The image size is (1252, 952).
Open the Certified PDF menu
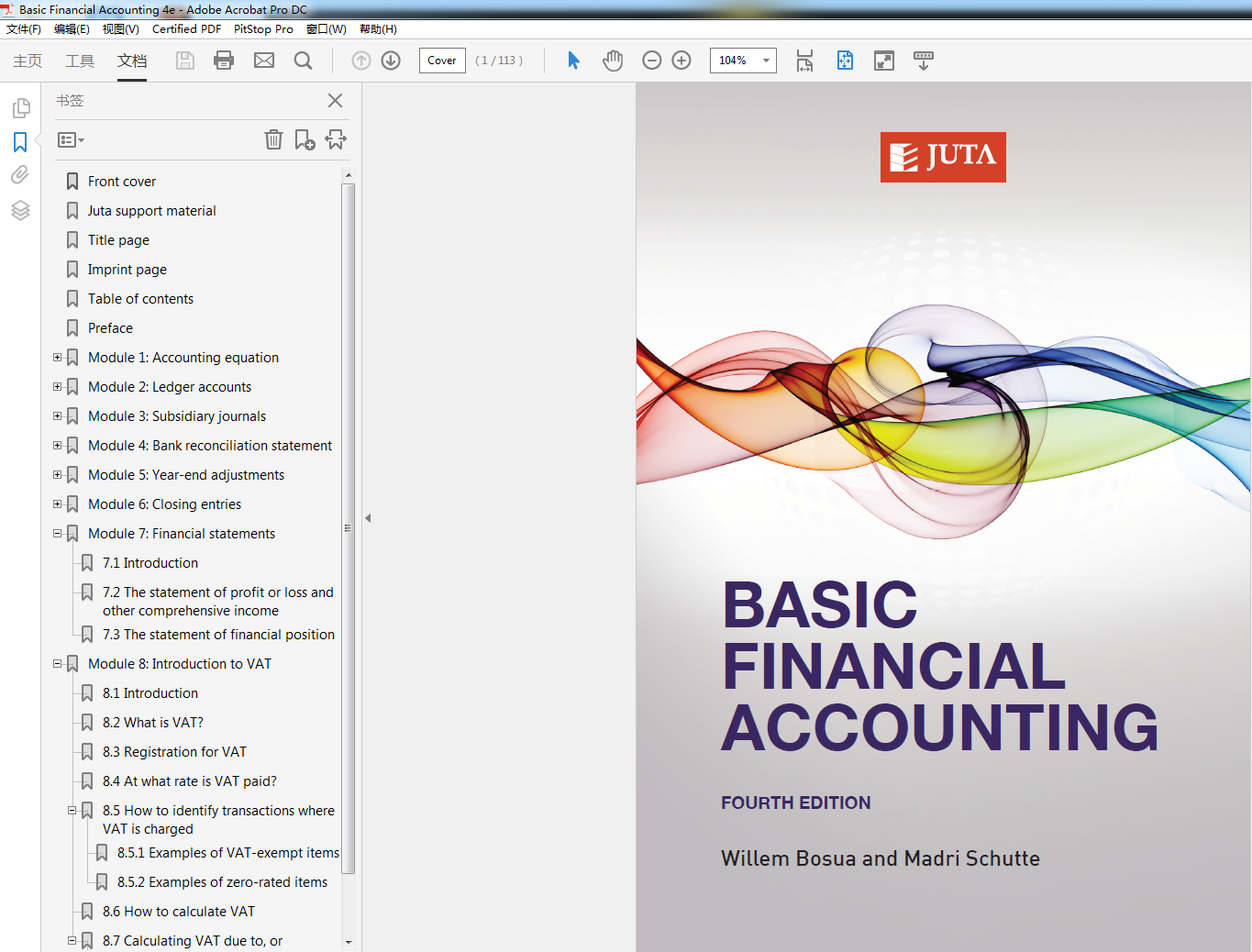click(186, 29)
